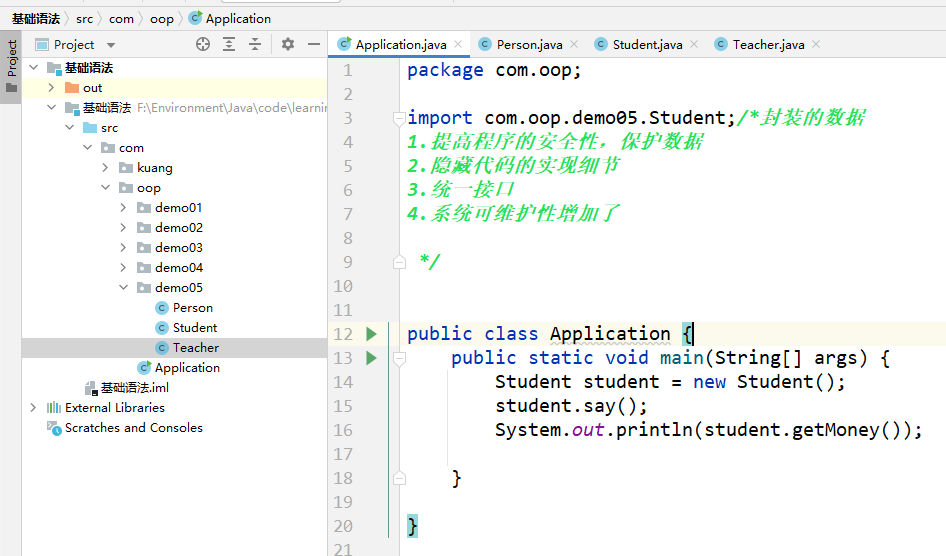
Task: Expand External Libraries node
Action: pyautogui.click(x=33, y=408)
